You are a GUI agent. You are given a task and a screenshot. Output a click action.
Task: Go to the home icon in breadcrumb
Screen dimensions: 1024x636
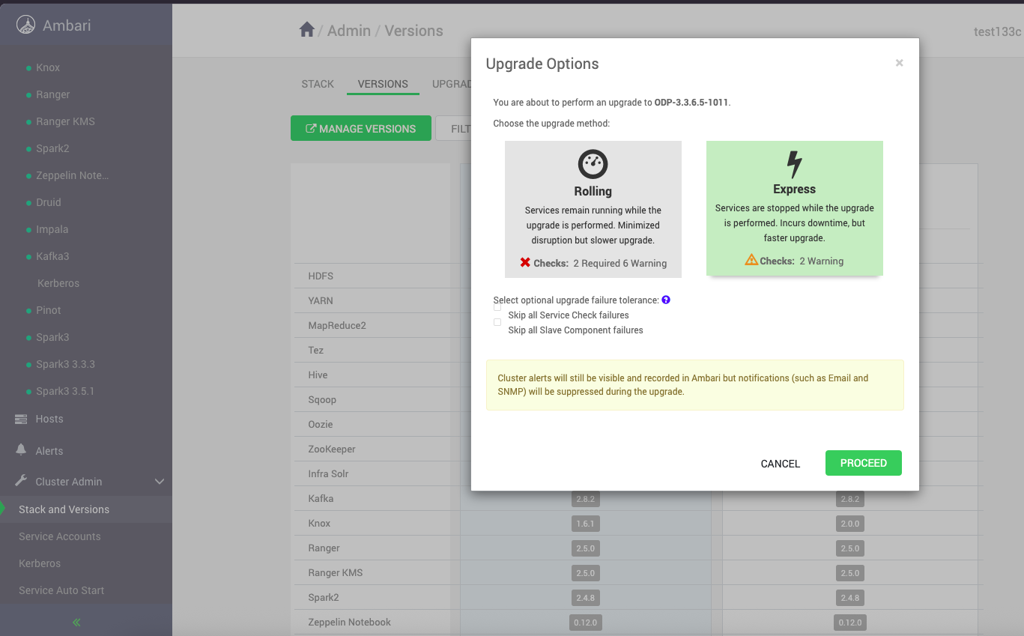click(306, 29)
